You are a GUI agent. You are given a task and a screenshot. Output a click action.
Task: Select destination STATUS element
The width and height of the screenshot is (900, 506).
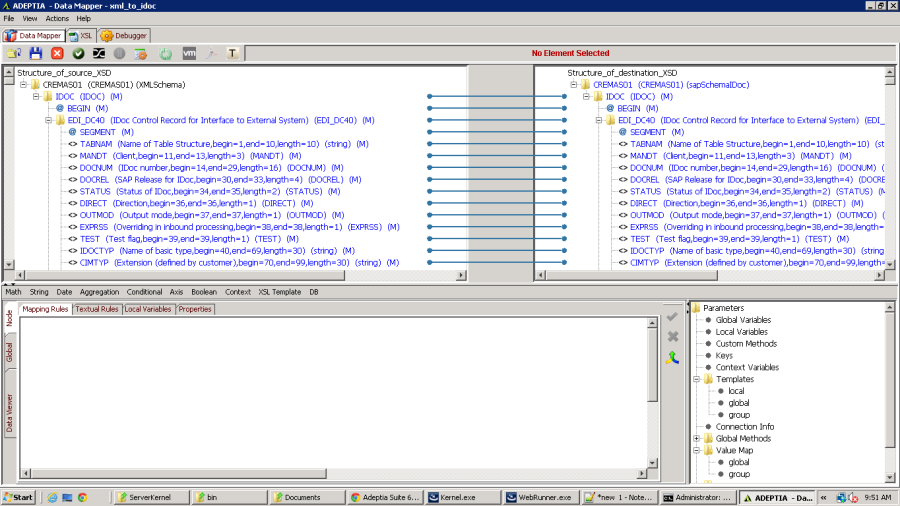tap(752, 191)
